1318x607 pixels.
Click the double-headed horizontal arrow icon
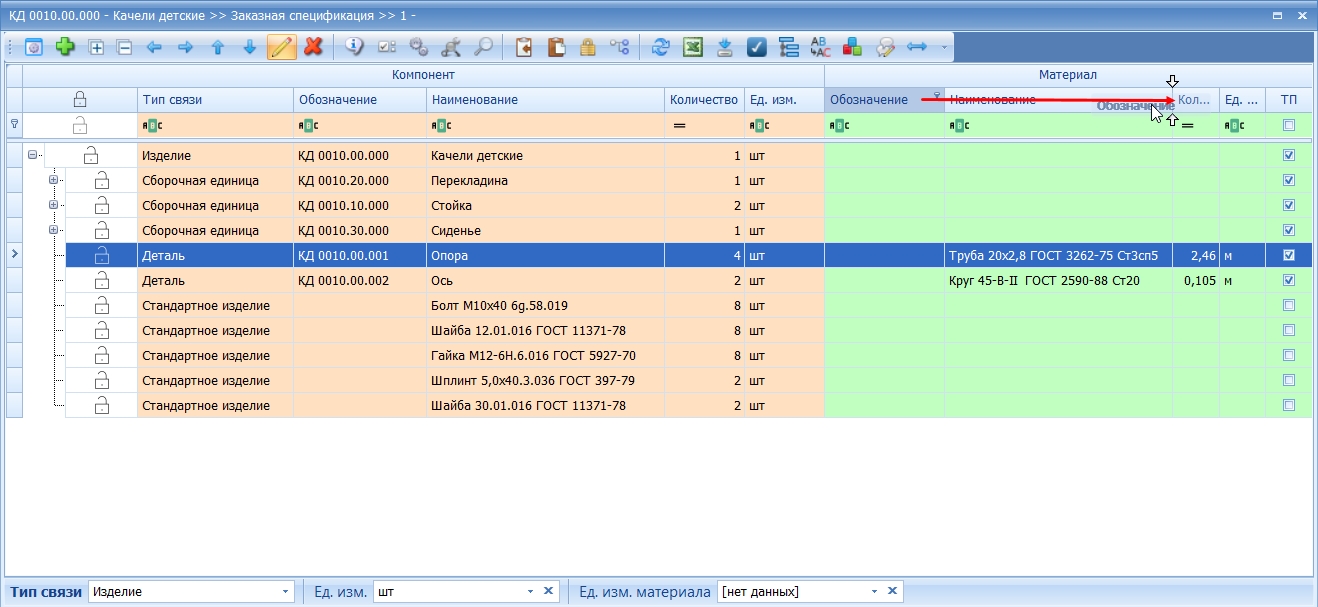coord(916,47)
